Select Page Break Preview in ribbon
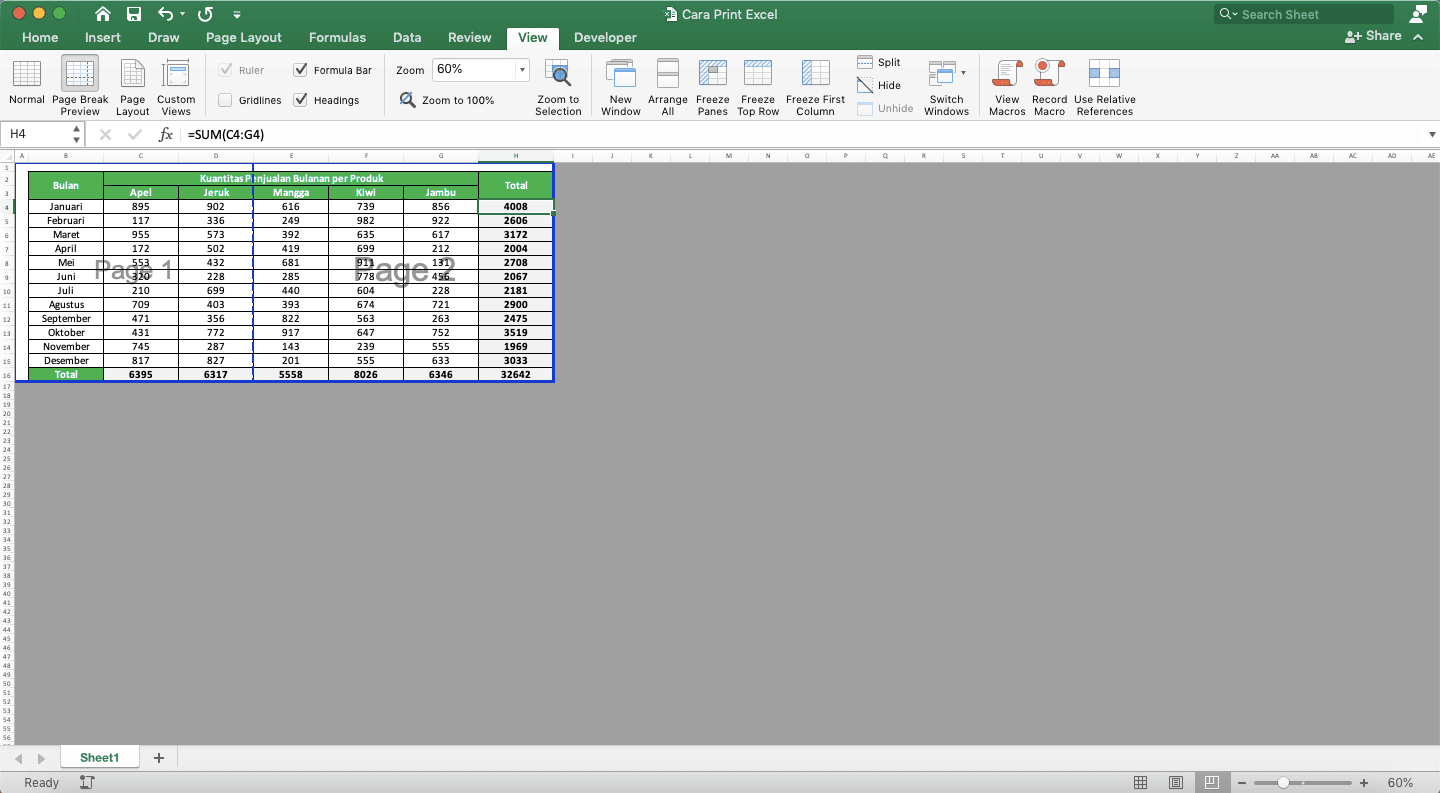 coord(80,86)
